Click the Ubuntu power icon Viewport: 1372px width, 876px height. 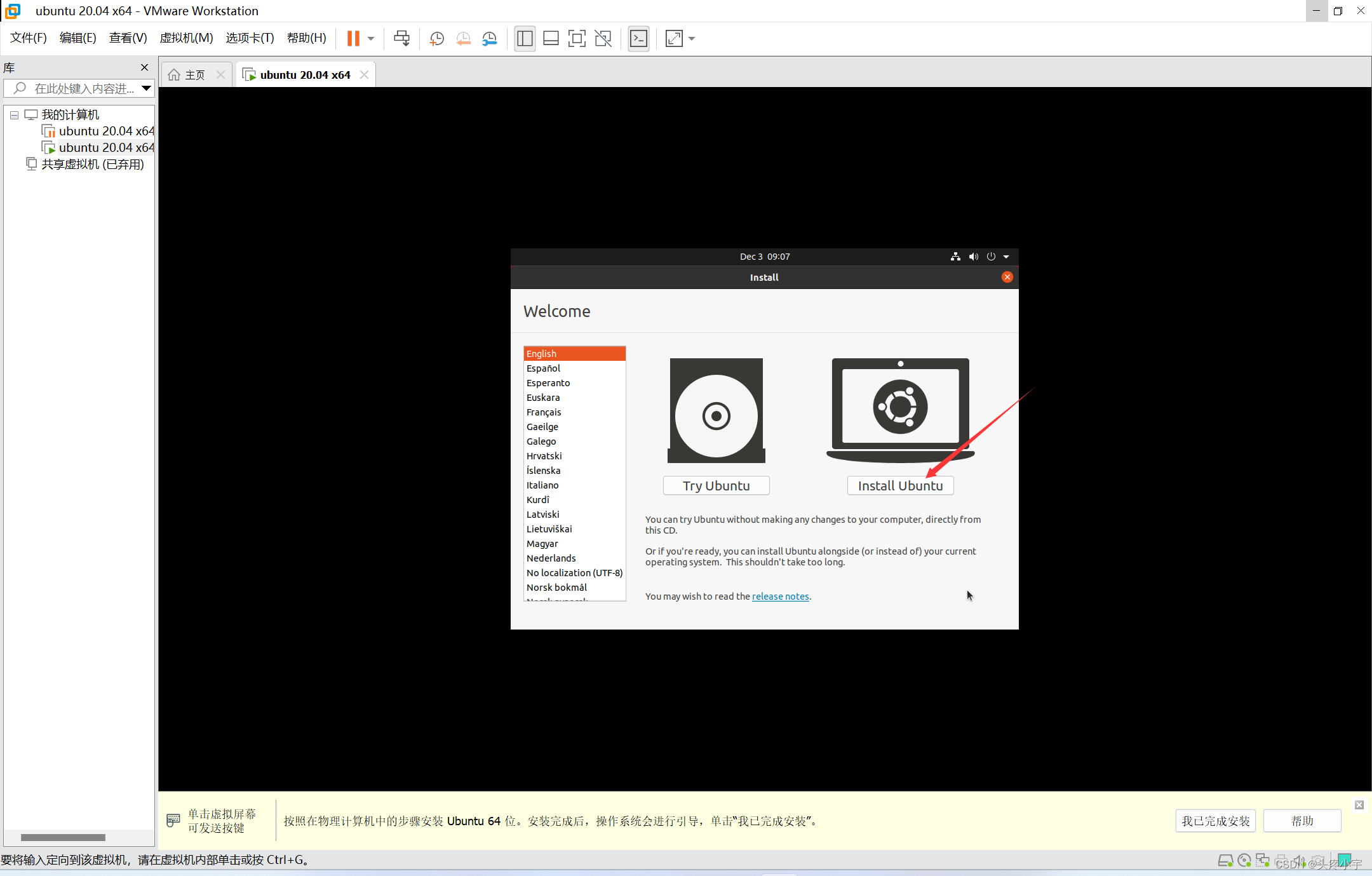coord(991,257)
